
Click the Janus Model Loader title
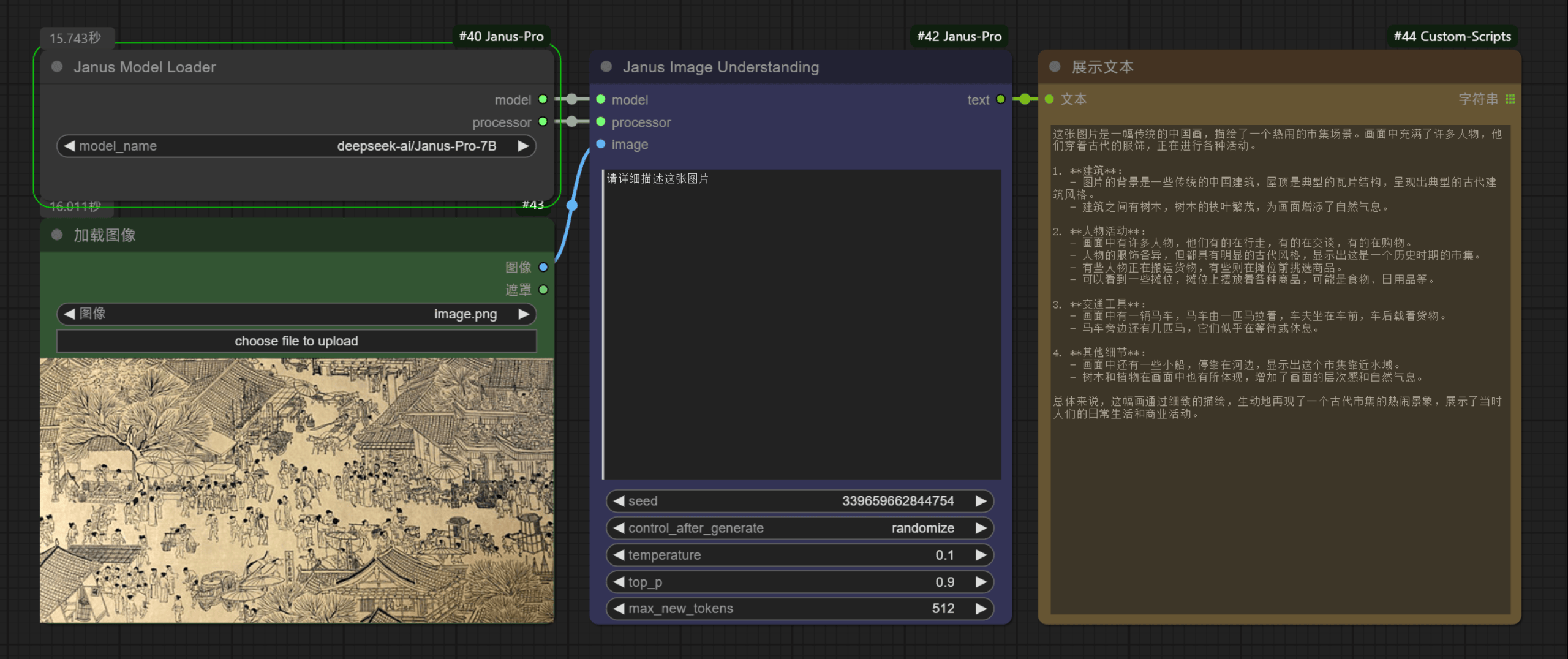pos(145,67)
